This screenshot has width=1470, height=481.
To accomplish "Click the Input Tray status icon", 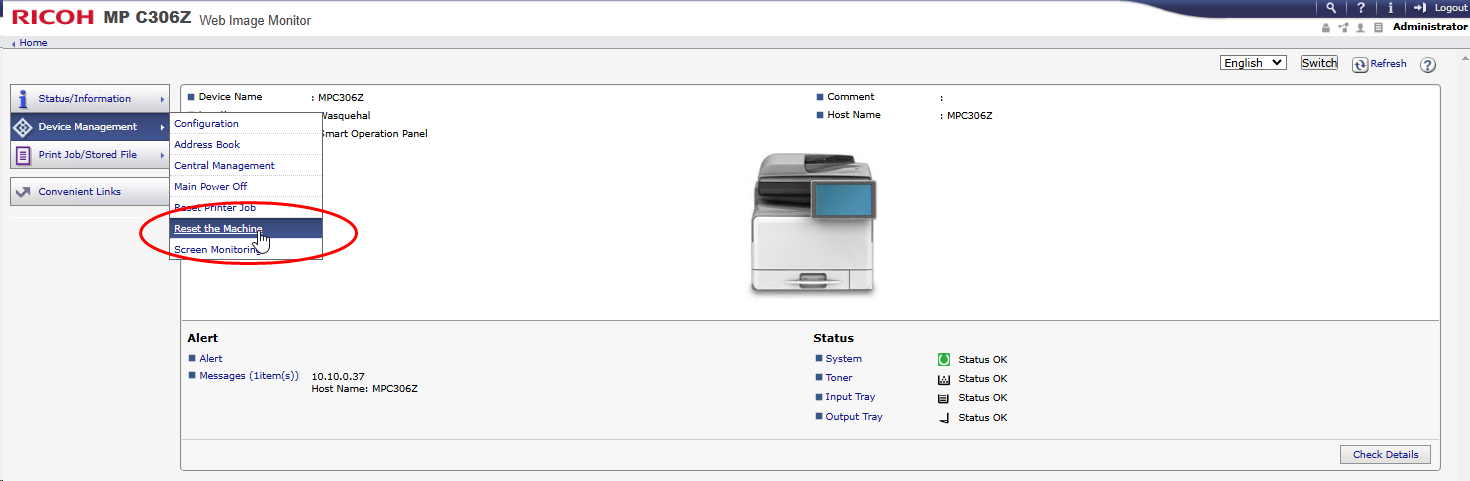I will pyautogui.click(x=943, y=398).
